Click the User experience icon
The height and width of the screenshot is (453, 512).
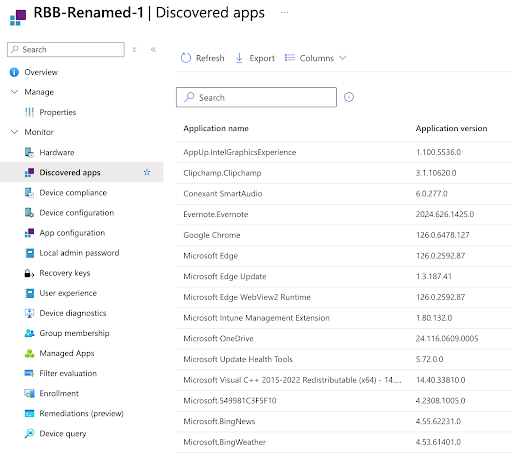click(x=29, y=293)
